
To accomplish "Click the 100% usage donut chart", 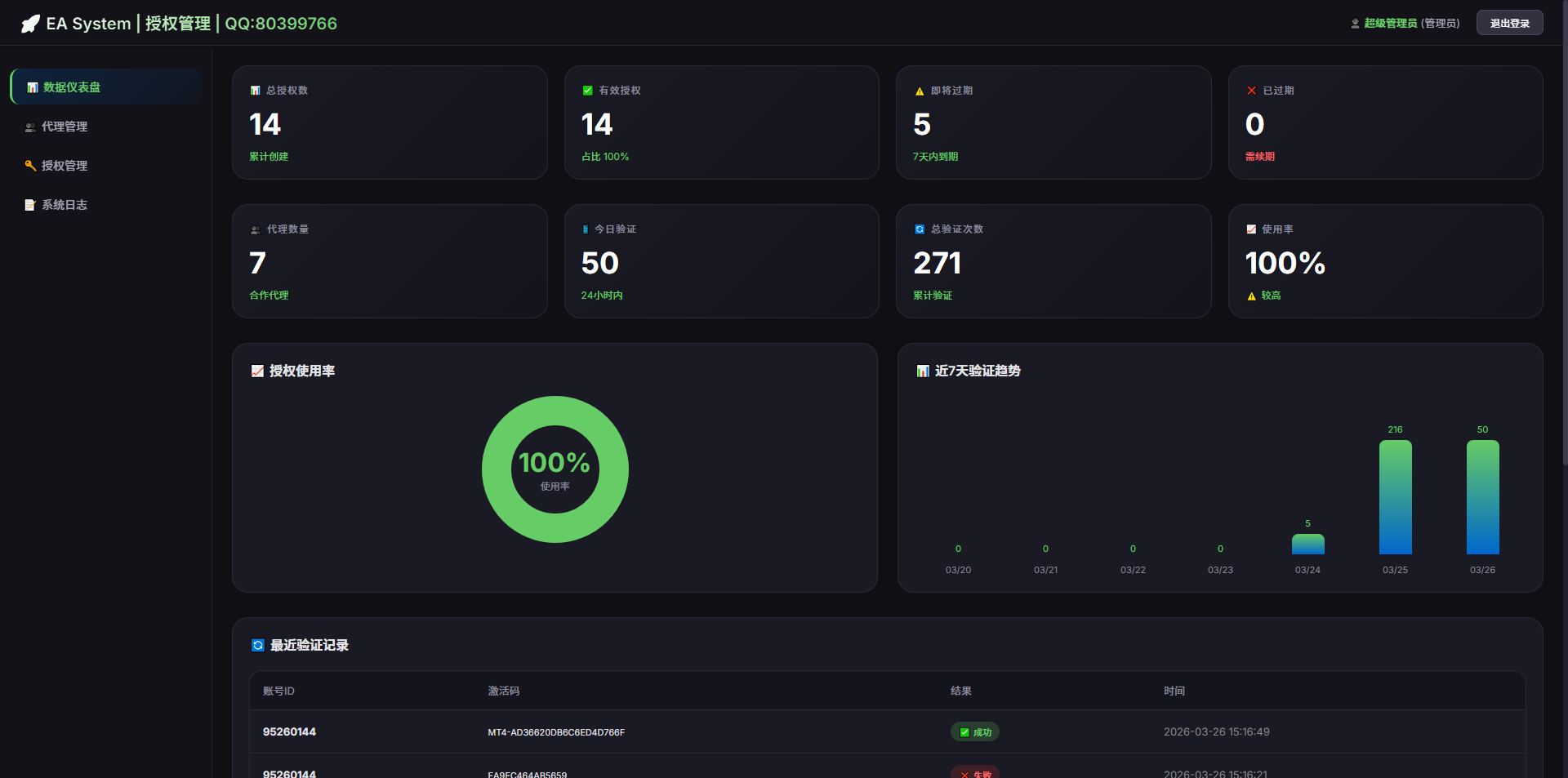I will click(555, 469).
